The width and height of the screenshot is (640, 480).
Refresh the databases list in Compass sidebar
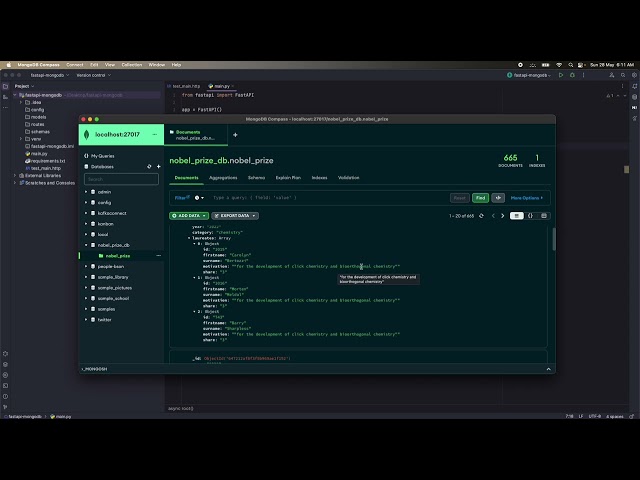[149, 167]
